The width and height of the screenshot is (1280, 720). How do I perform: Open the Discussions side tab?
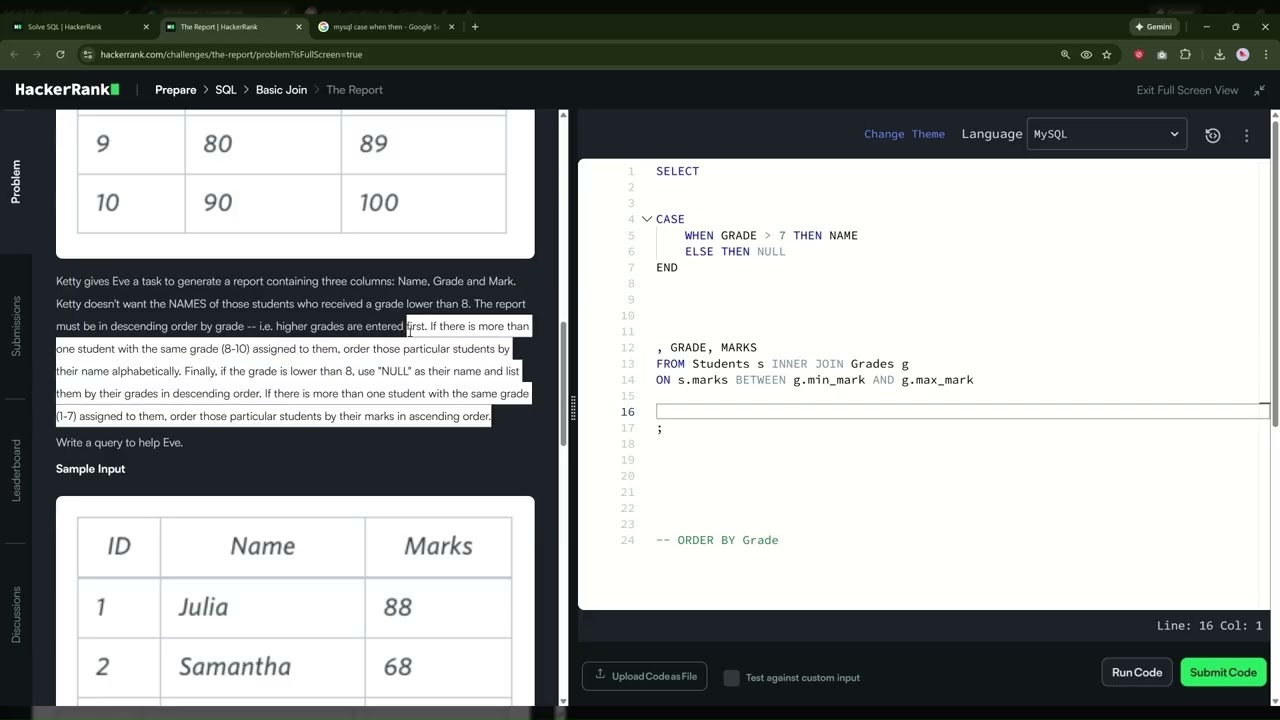click(x=15, y=615)
